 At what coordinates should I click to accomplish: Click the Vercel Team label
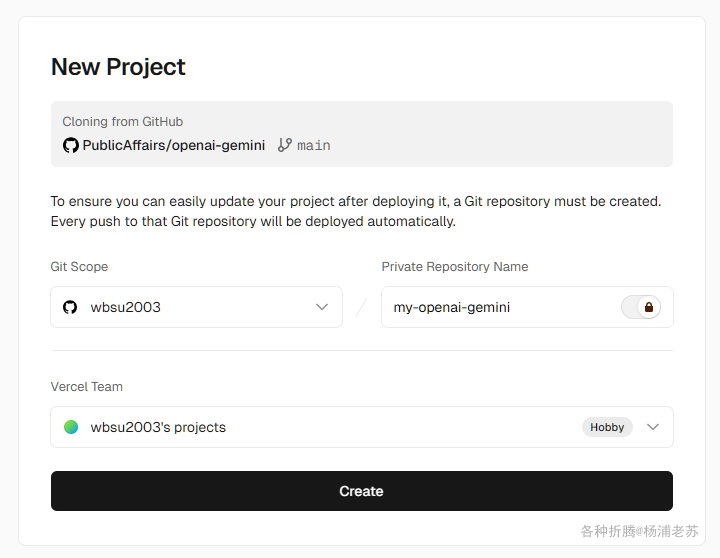[87, 387]
